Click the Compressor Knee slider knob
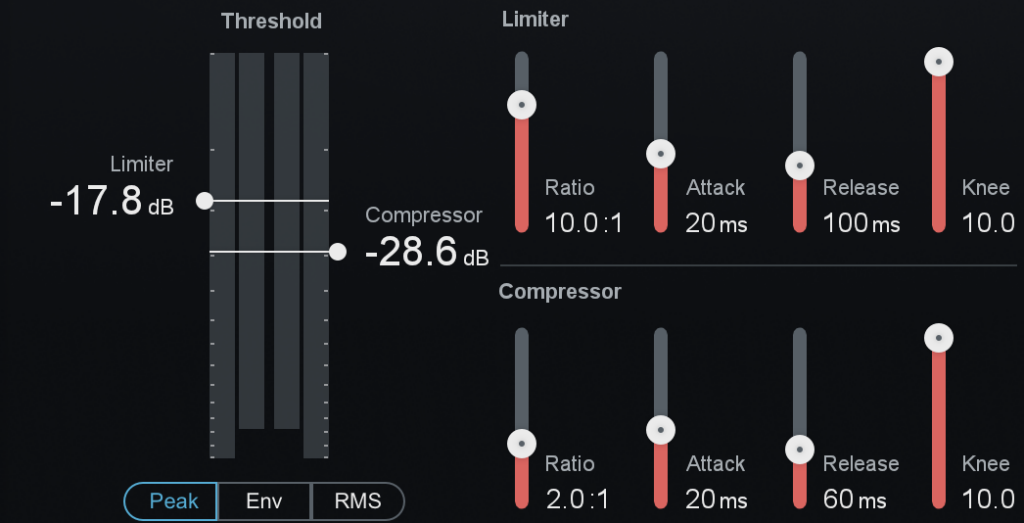The height and width of the screenshot is (523, 1024). click(938, 338)
